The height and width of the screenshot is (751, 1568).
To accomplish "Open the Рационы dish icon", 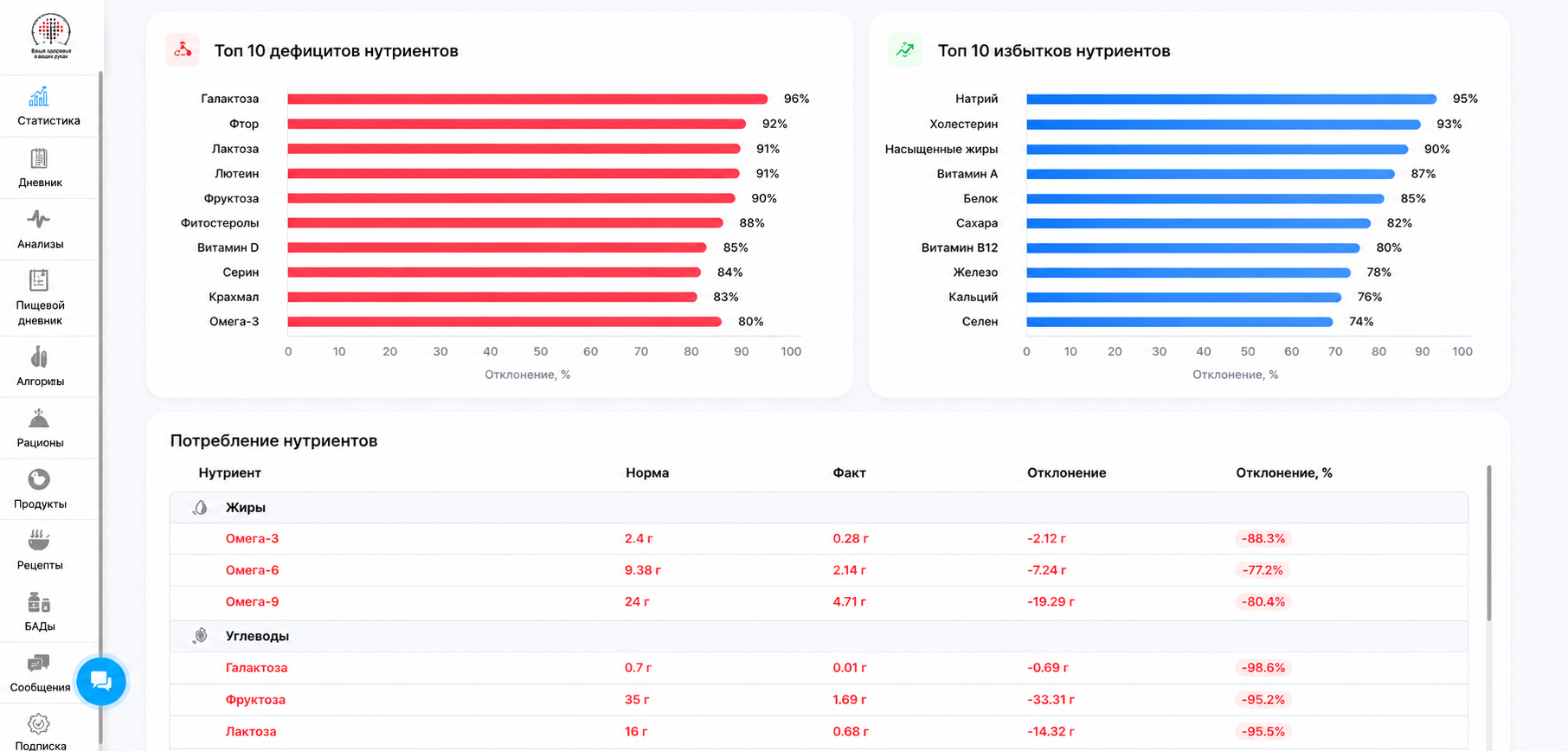I will point(39,419).
